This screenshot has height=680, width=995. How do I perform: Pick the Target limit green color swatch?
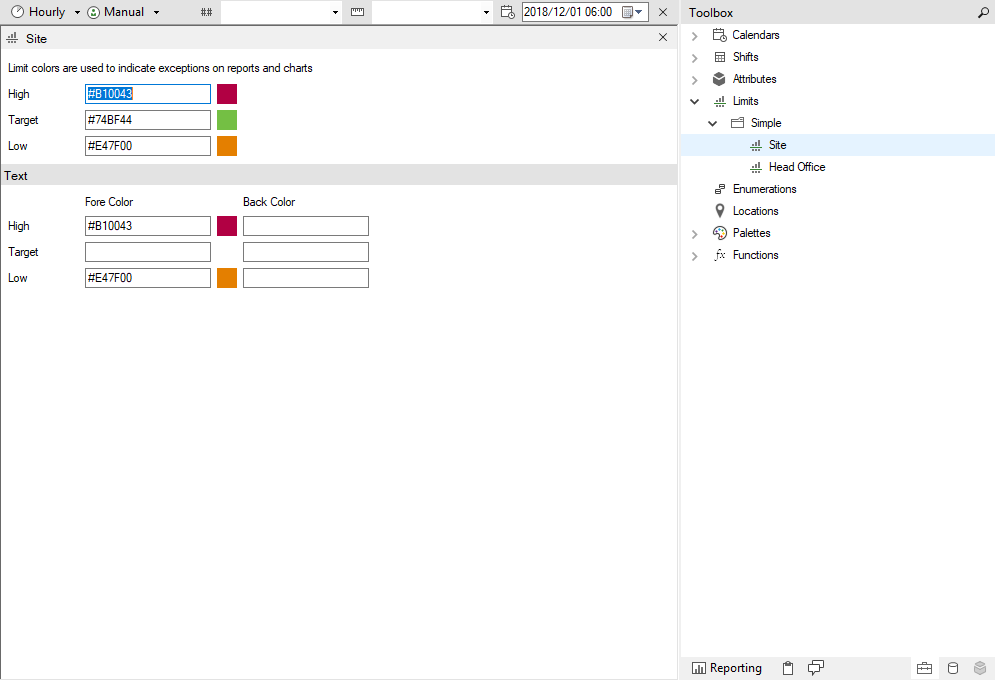coord(227,120)
